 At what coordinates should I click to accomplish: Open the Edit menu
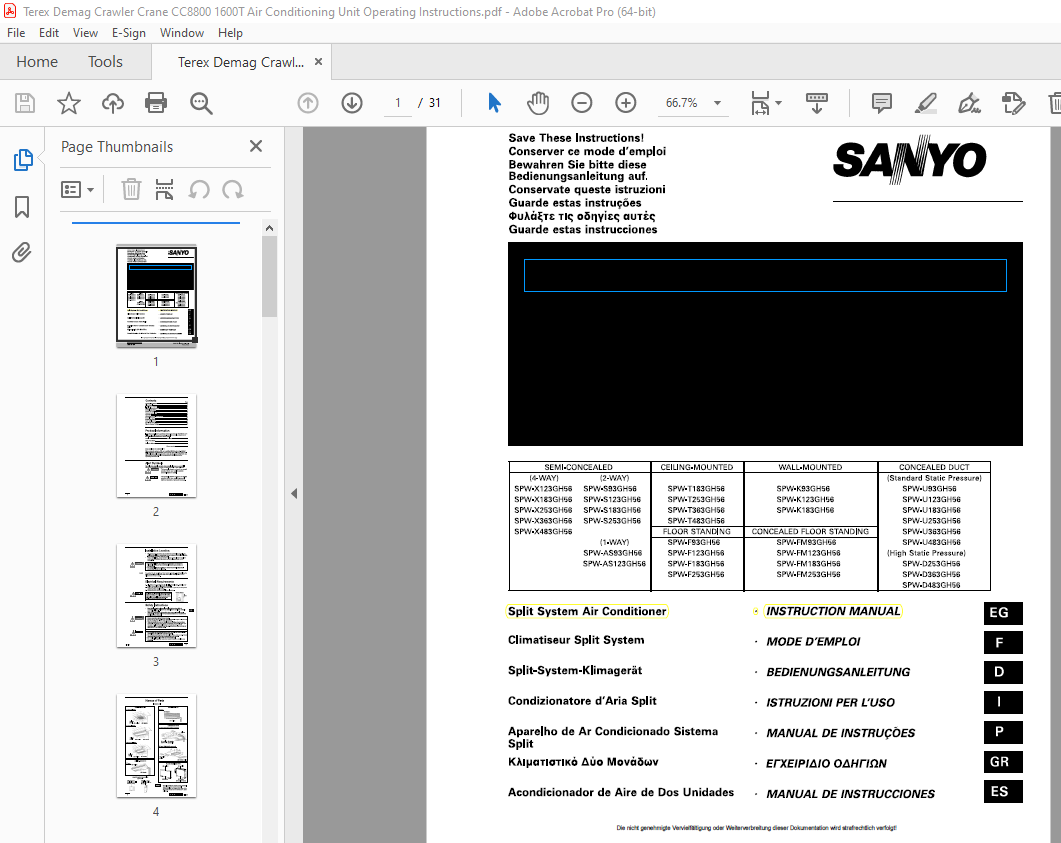pyautogui.click(x=49, y=32)
